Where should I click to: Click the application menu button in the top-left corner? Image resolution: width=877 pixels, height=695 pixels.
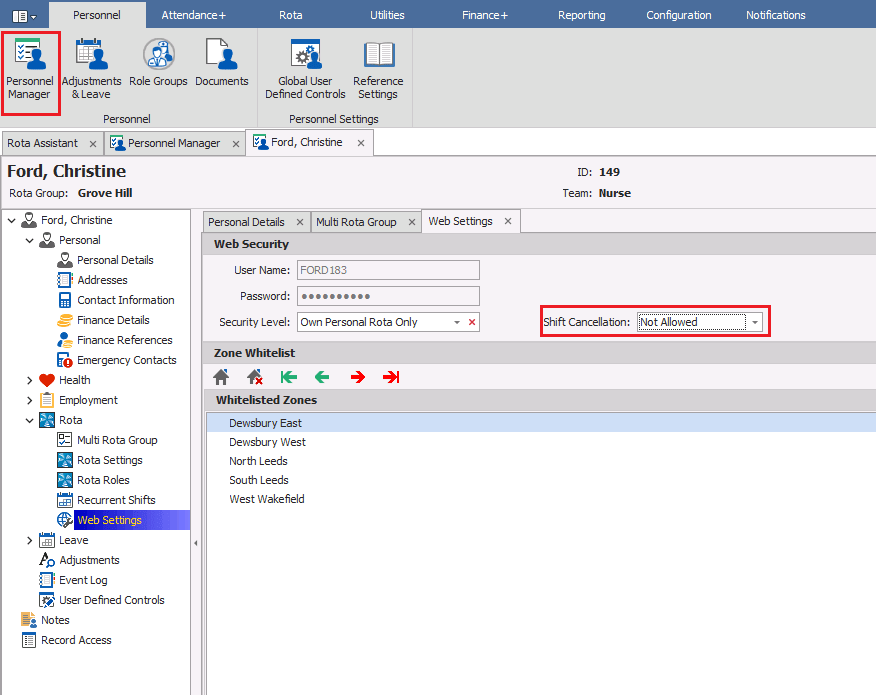click(24, 16)
